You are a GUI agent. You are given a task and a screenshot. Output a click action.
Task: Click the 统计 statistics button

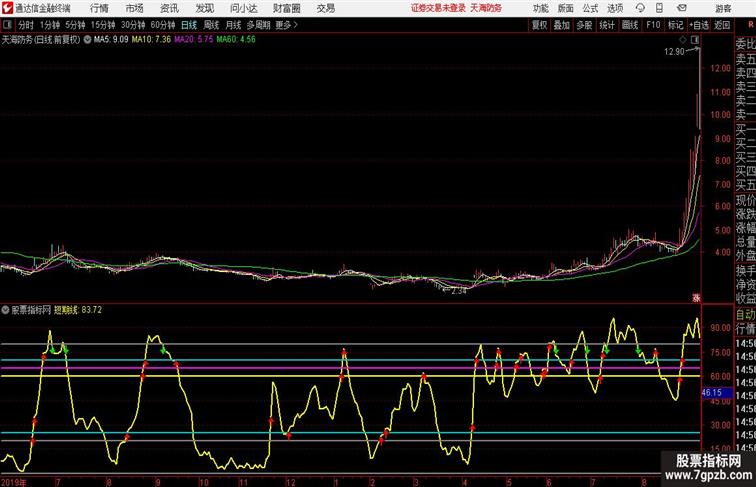(607, 25)
